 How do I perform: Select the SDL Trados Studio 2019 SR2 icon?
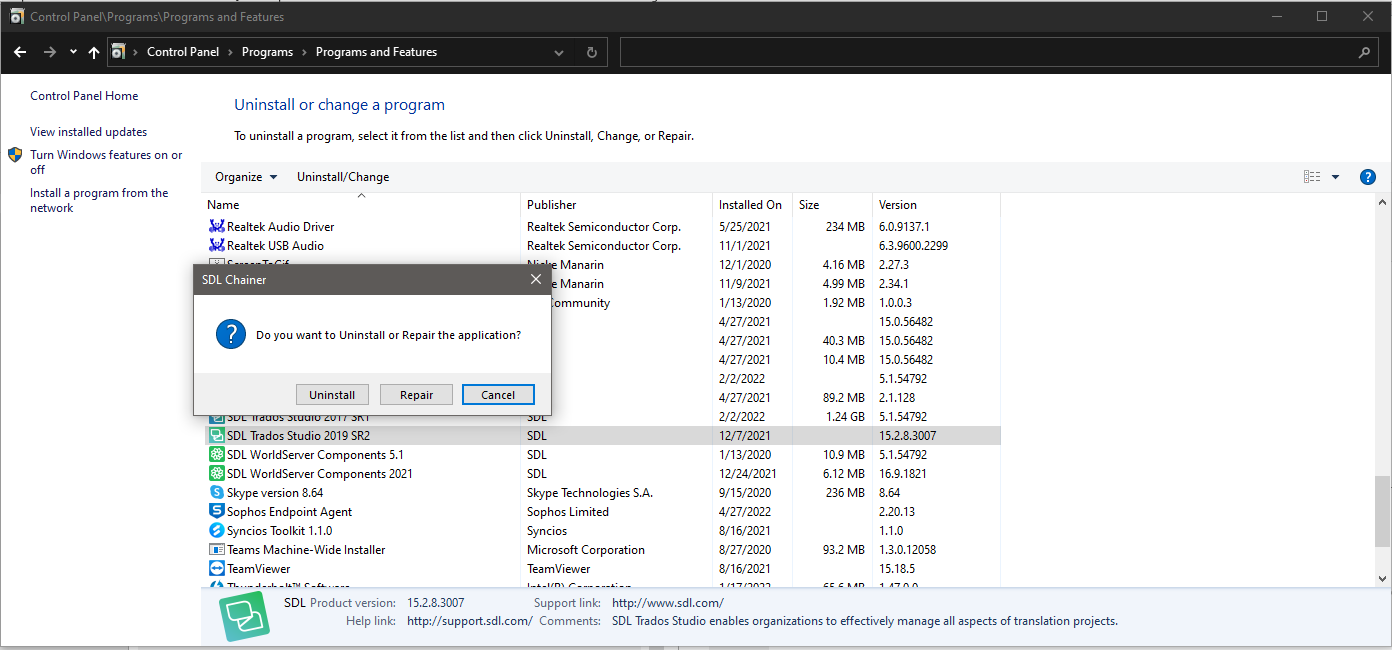217,435
